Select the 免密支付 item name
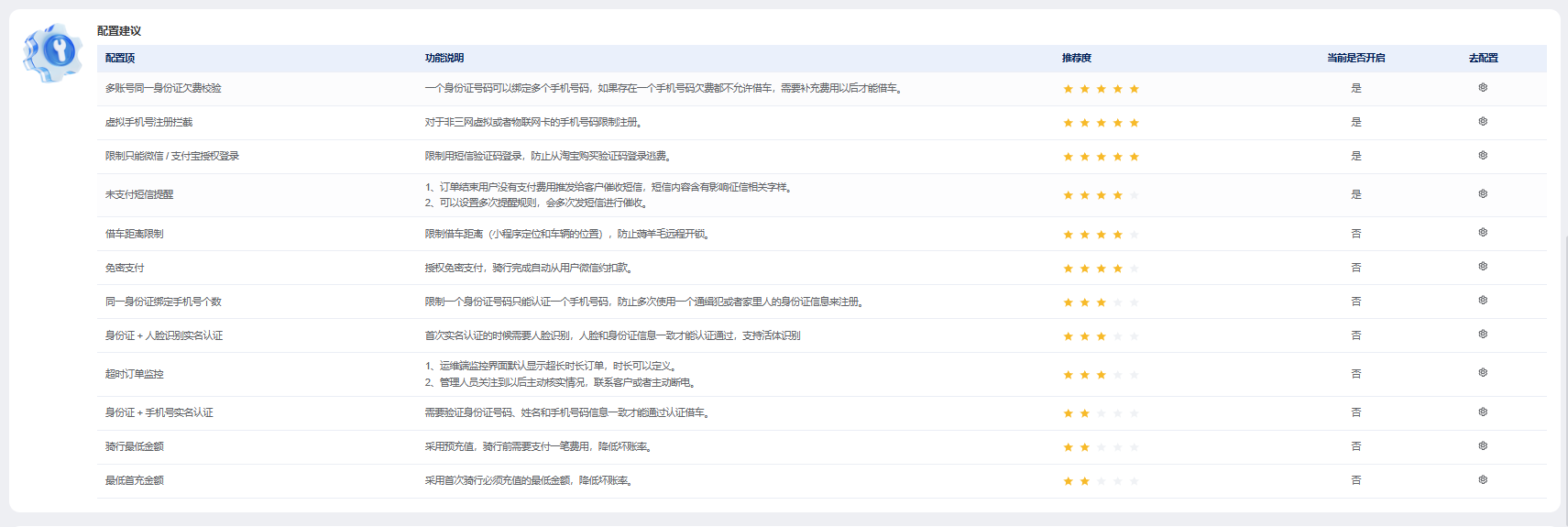 (x=125, y=269)
